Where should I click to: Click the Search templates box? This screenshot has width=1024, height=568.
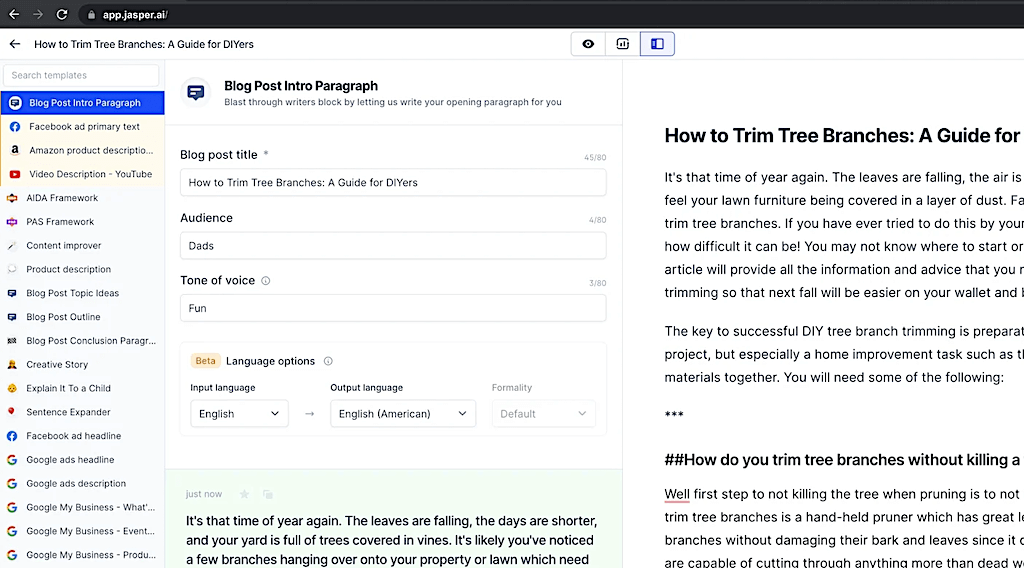pos(81,75)
